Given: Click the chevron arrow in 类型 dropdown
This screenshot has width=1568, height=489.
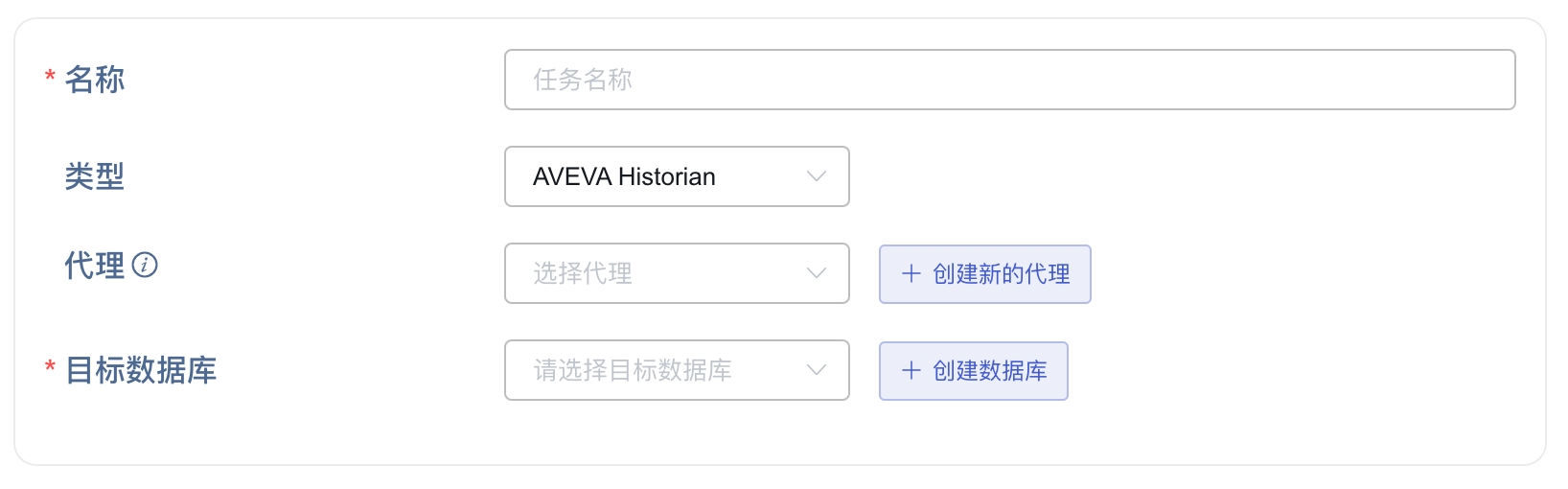Looking at the screenshot, I should pos(817,176).
